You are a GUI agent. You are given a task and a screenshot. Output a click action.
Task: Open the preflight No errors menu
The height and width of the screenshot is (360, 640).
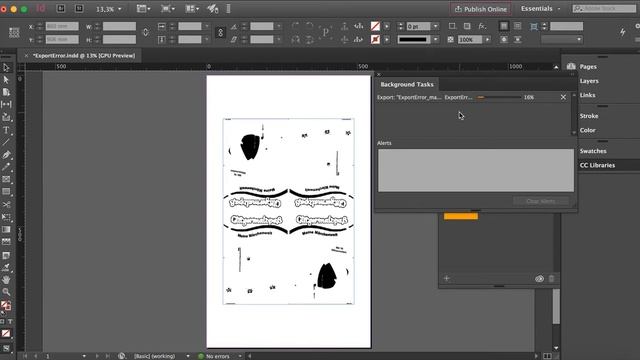coord(240,356)
